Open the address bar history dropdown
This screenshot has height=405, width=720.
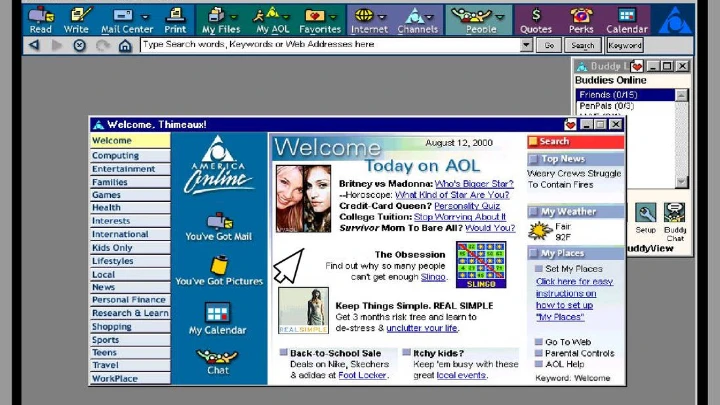526,45
